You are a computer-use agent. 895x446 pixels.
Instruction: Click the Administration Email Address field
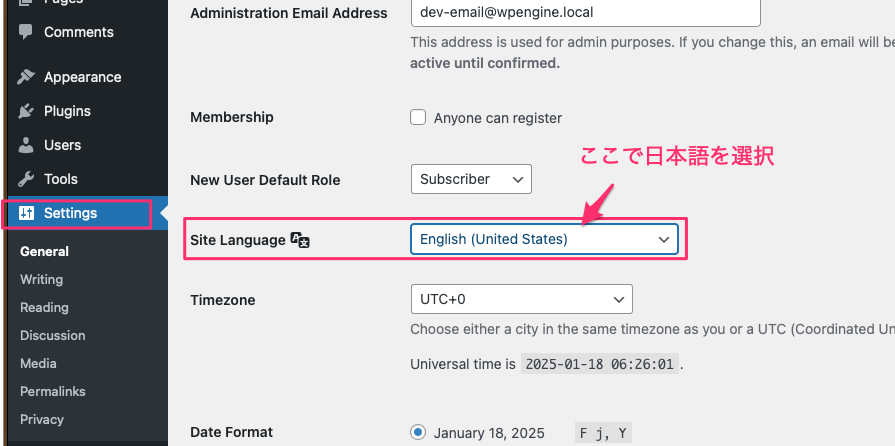point(585,13)
